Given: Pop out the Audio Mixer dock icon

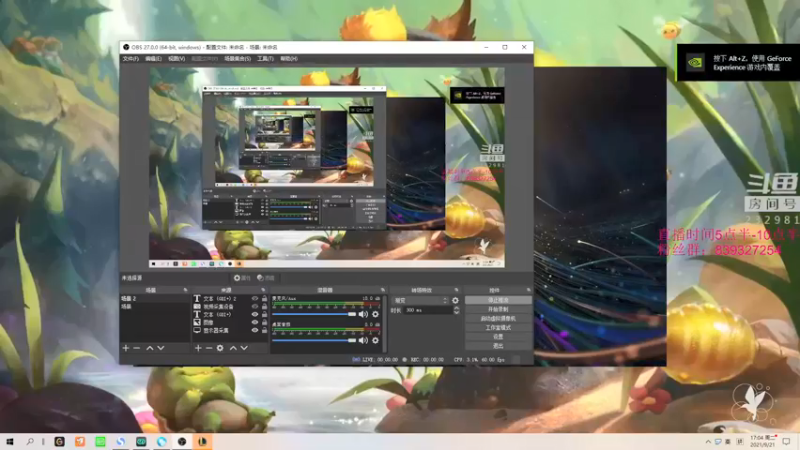Looking at the screenshot, I should point(383,290).
